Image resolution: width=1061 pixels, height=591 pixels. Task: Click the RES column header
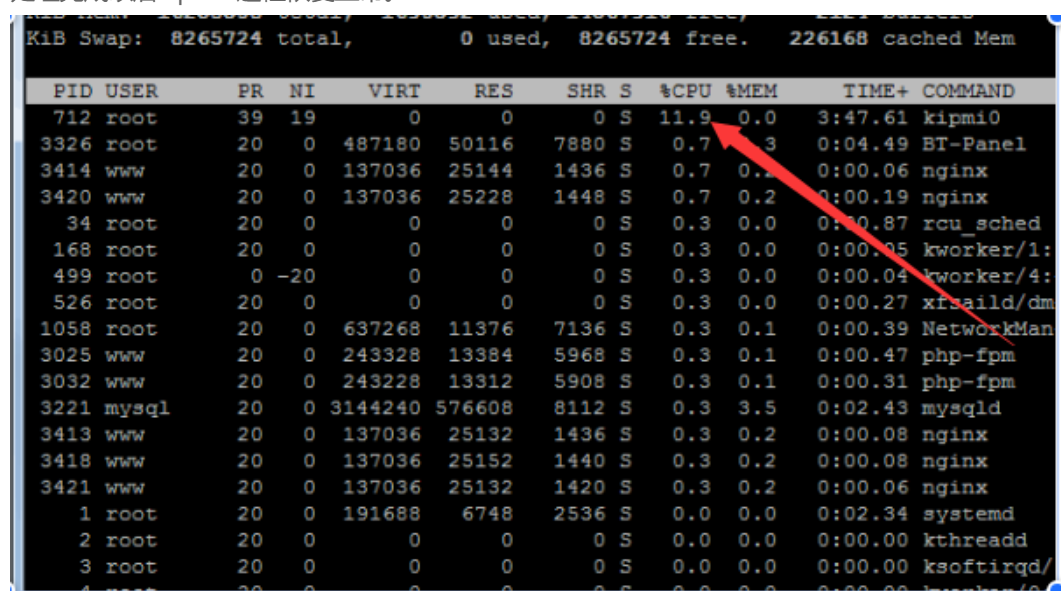(494, 91)
